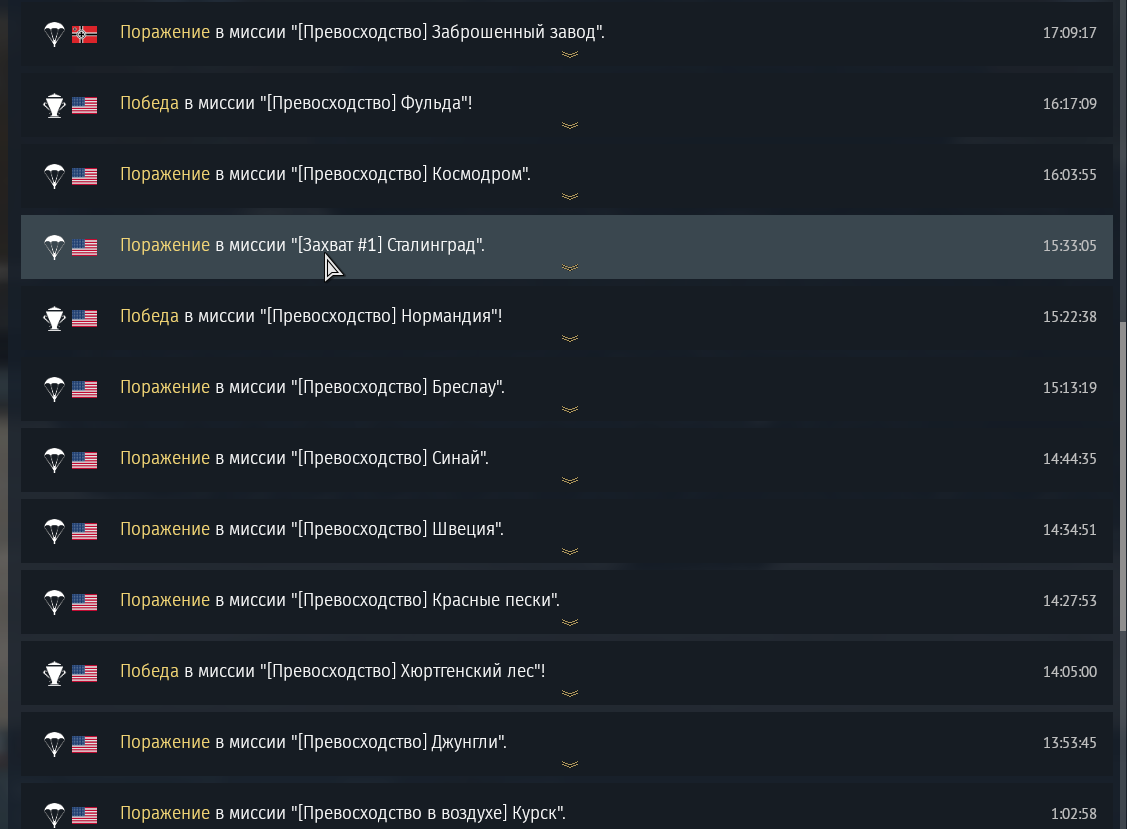Expand the Фульда victory details chevron

(x=570, y=126)
